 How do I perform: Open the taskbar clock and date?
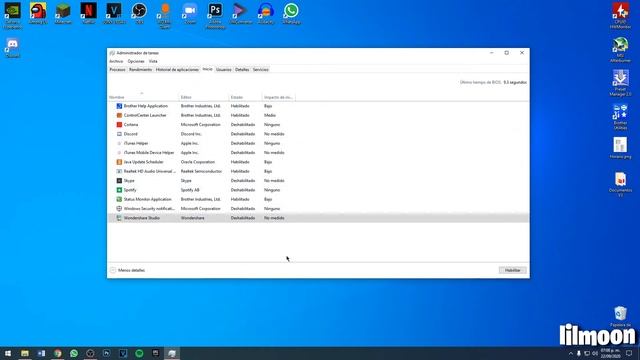[x=611, y=353]
